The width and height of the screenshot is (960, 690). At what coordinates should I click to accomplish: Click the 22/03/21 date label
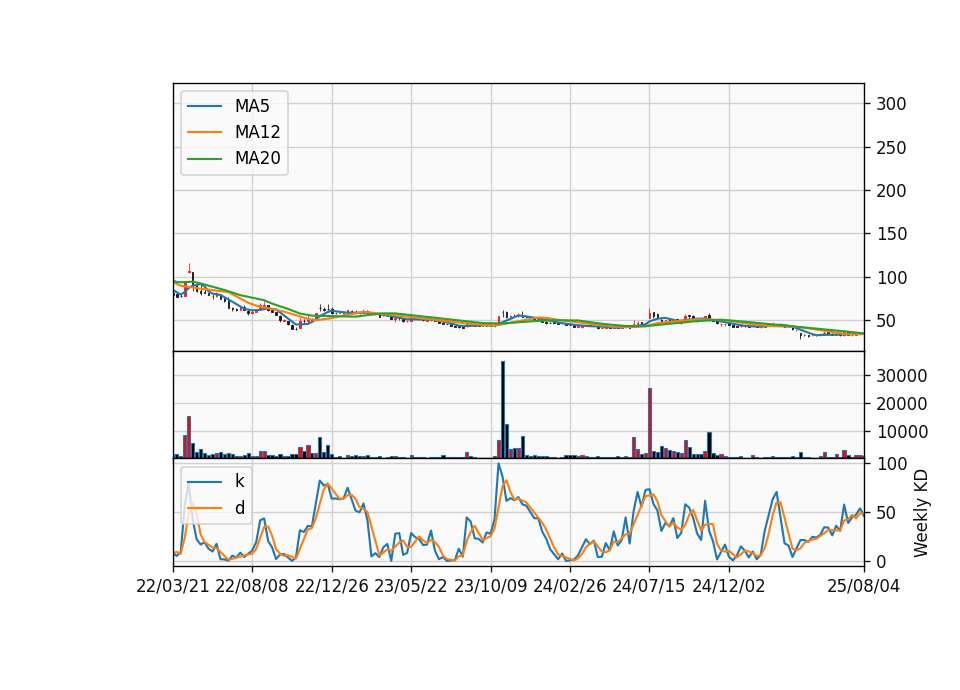(x=173, y=586)
